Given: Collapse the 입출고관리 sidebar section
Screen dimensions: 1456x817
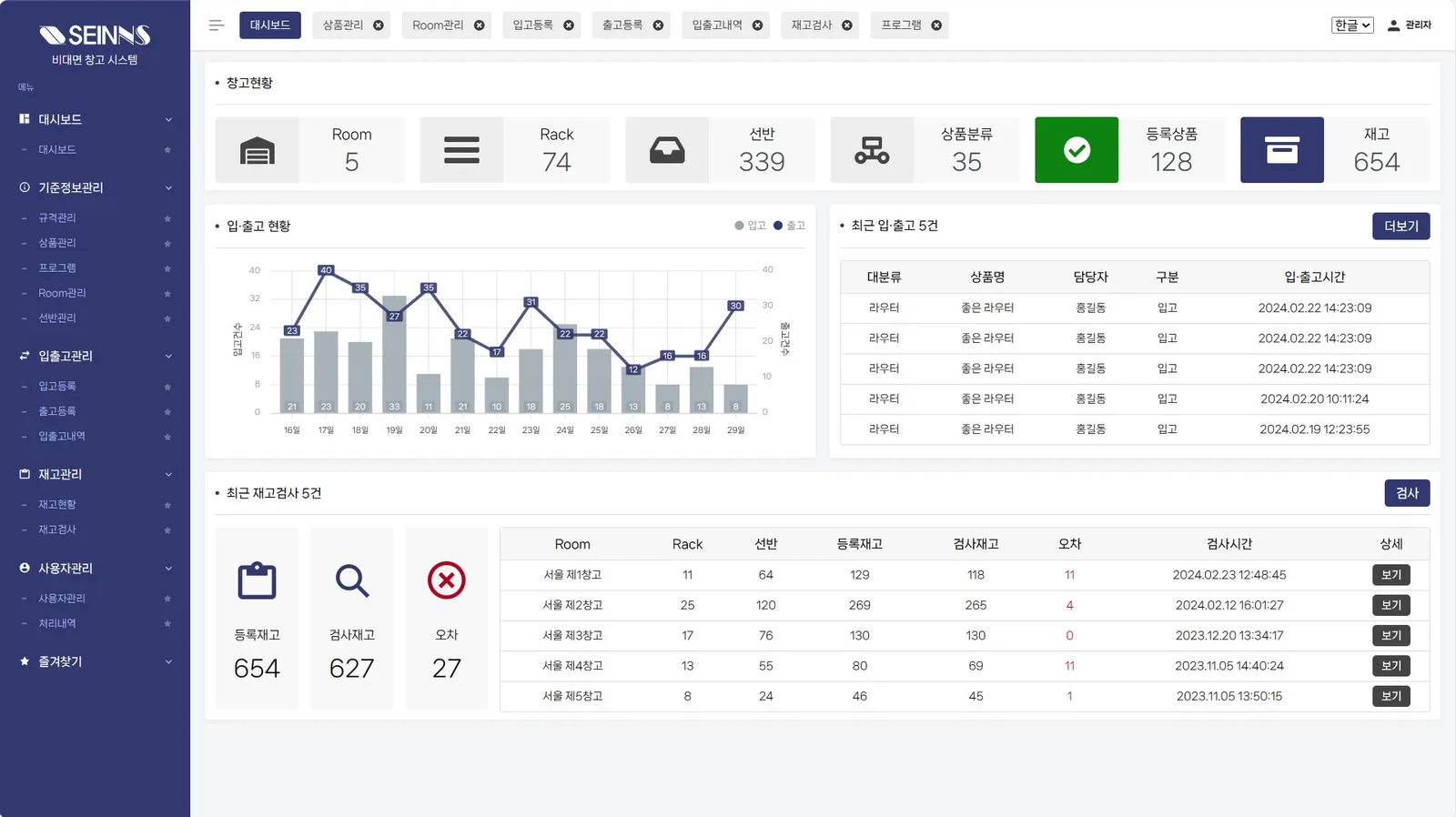Looking at the screenshot, I should [168, 357].
